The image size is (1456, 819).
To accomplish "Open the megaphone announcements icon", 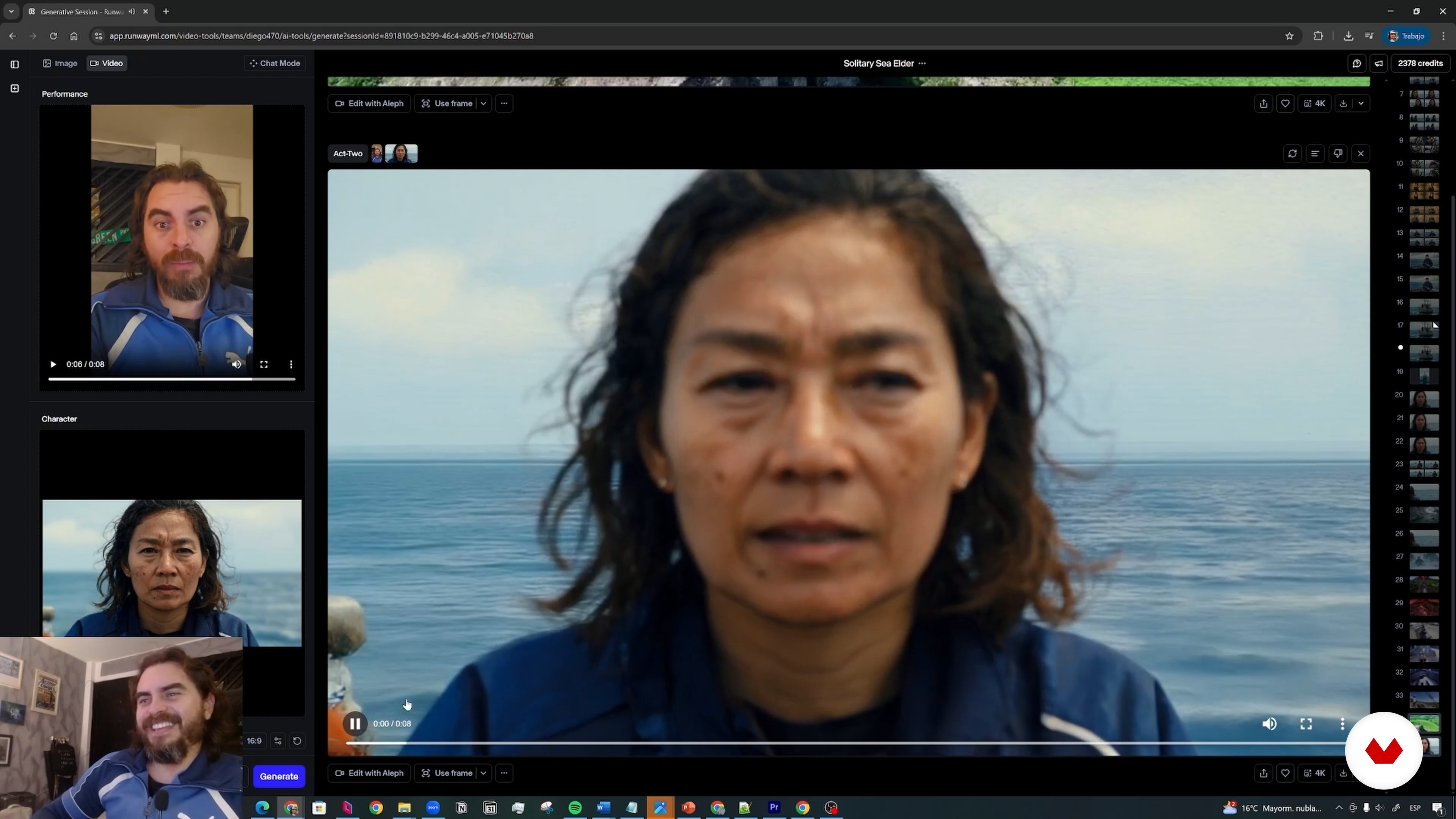I will tap(1379, 63).
